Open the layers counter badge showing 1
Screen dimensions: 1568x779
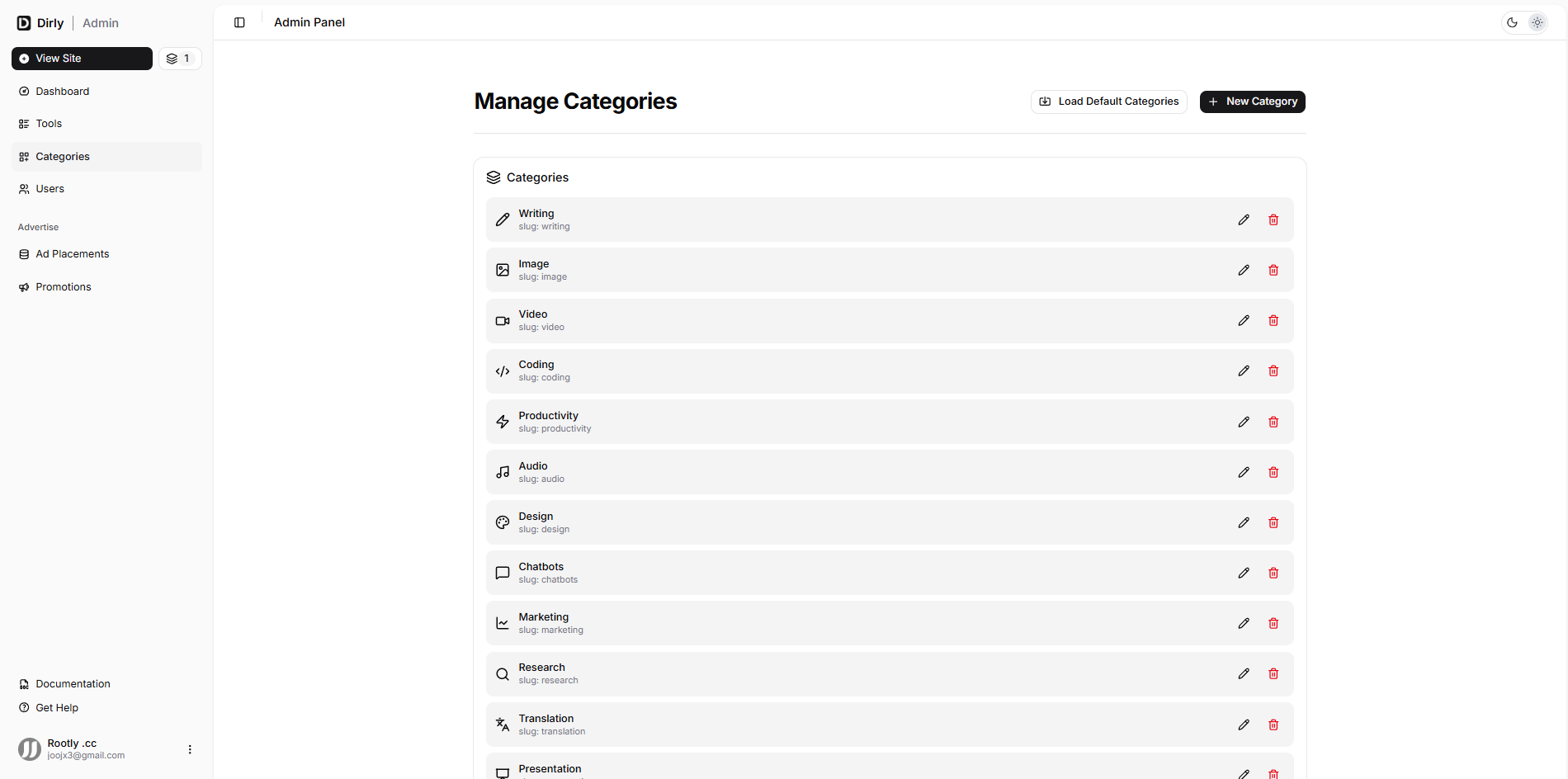click(x=179, y=59)
